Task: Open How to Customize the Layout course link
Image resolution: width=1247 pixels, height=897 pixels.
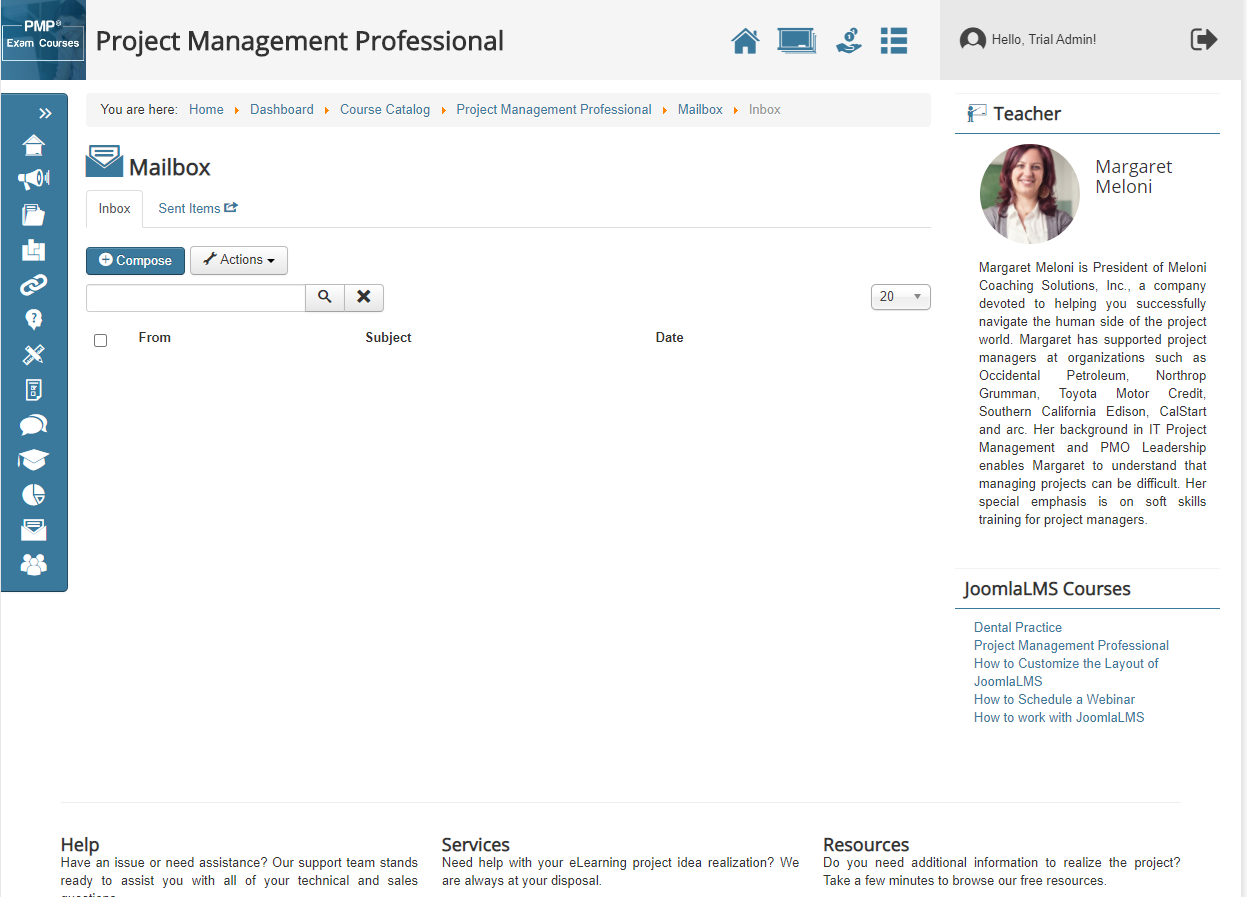Action: point(1066,673)
